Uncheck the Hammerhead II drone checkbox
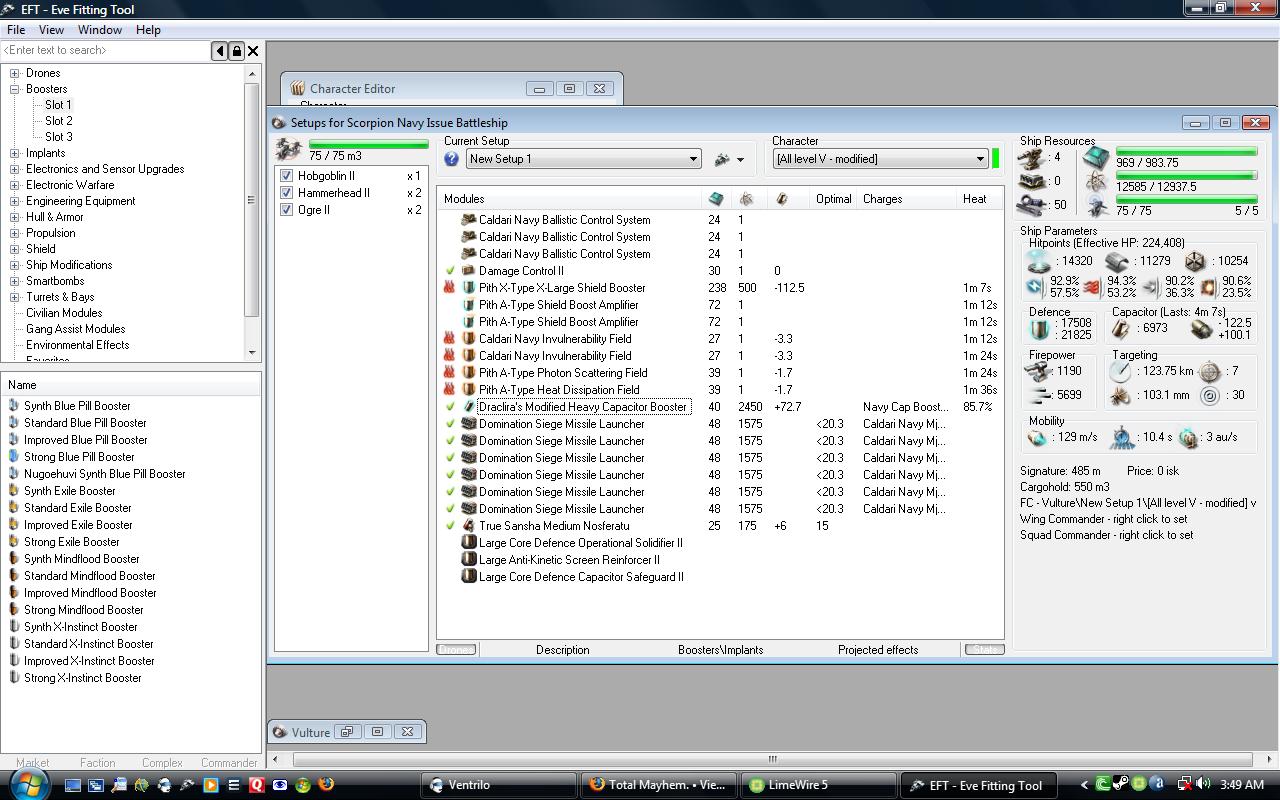 (286, 193)
